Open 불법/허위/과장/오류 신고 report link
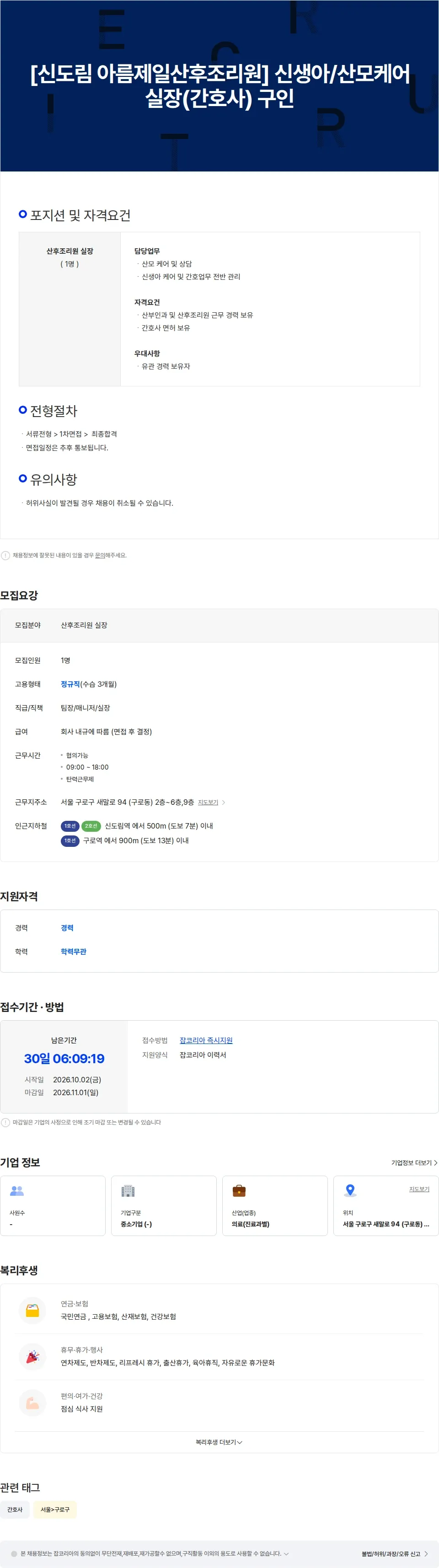 tap(395, 1554)
